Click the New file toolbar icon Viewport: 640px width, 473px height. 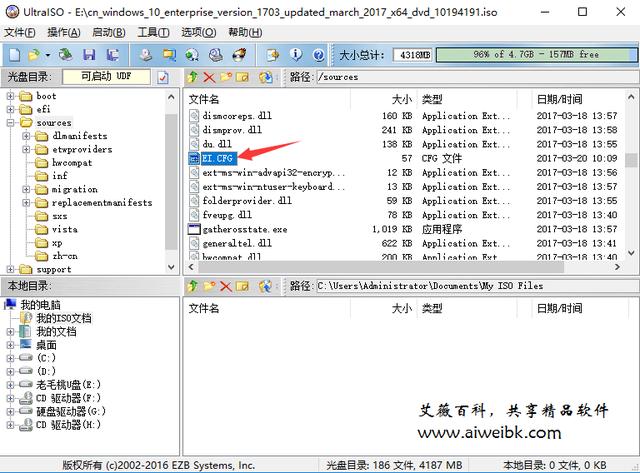tap(15, 54)
